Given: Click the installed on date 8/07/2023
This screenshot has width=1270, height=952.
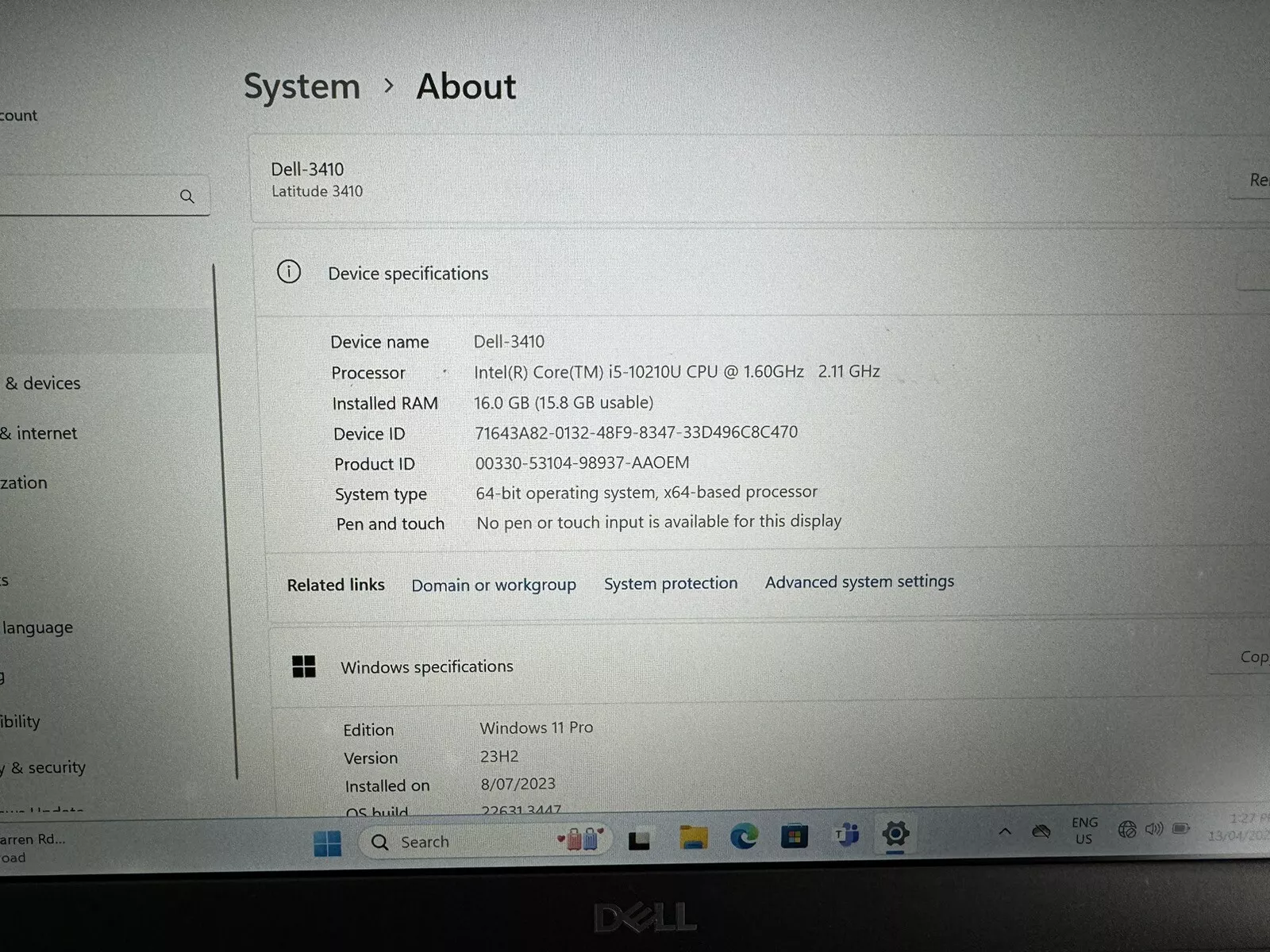Looking at the screenshot, I should click(x=518, y=784).
